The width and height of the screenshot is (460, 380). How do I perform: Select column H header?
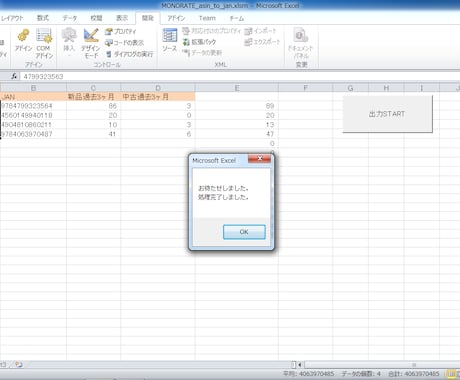coord(386,88)
